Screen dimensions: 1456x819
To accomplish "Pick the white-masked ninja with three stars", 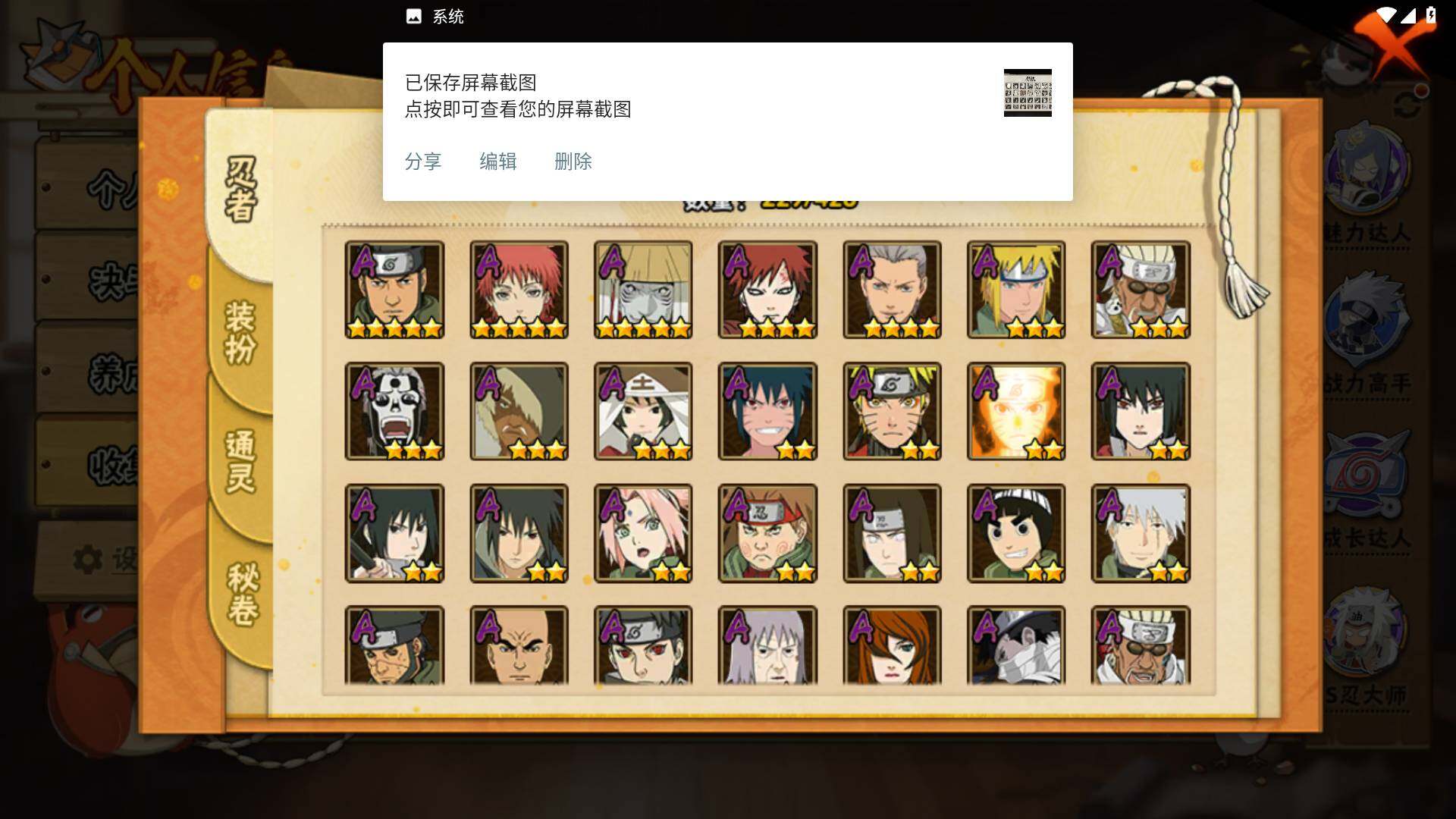I will 394,411.
